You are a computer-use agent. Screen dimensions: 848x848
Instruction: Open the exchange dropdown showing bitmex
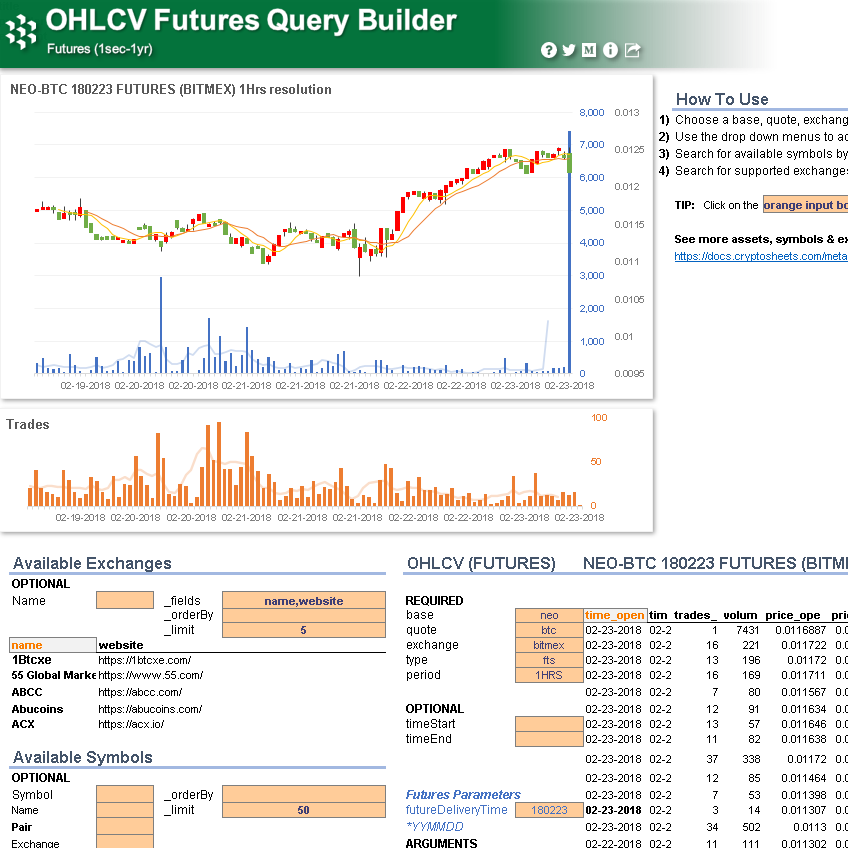[548, 645]
